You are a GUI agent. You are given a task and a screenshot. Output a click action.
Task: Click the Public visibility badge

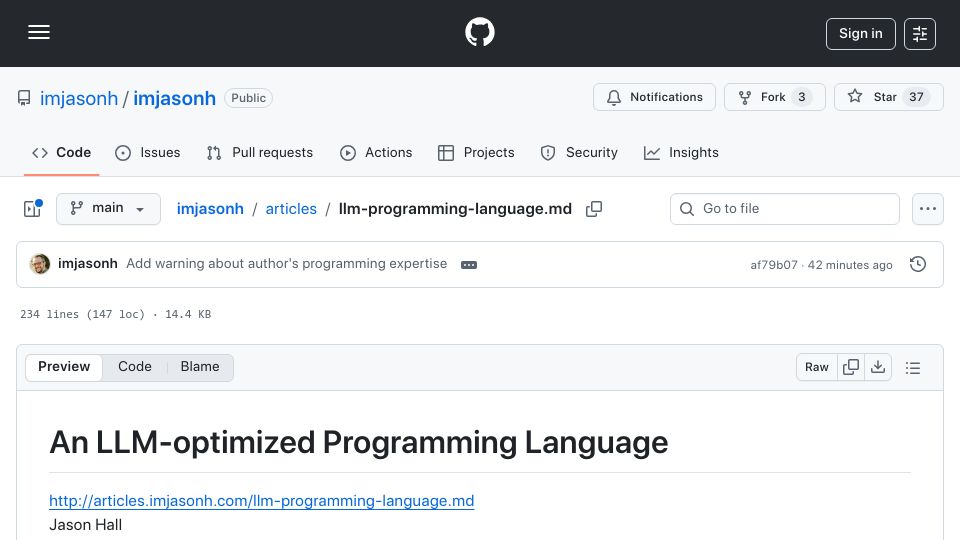click(x=249, y=98)
